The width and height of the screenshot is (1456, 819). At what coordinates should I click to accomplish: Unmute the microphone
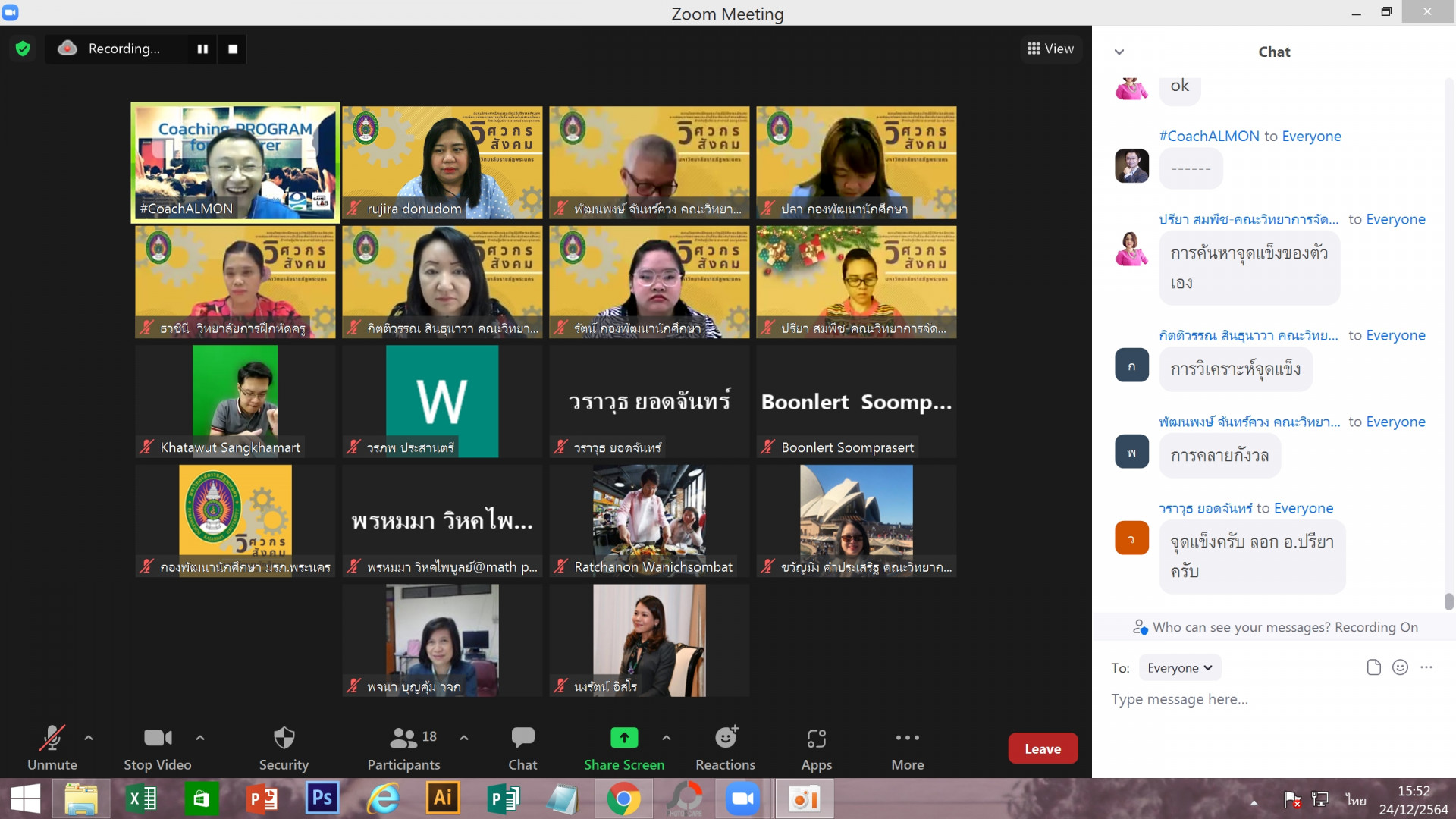pyautogui.click(x=52, y=738)
